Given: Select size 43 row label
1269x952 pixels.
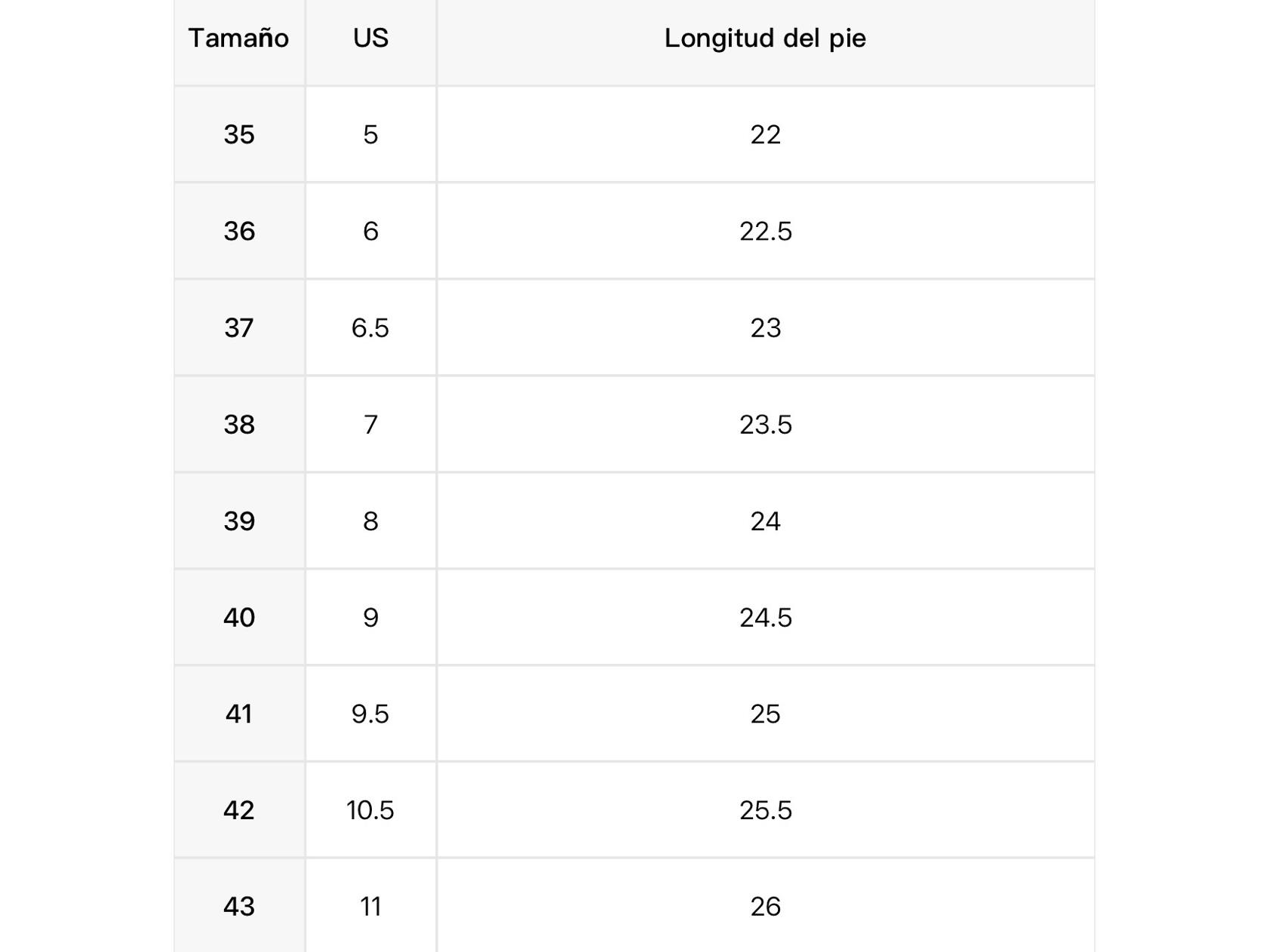Looking at the screenshot, I should [239, 906].
